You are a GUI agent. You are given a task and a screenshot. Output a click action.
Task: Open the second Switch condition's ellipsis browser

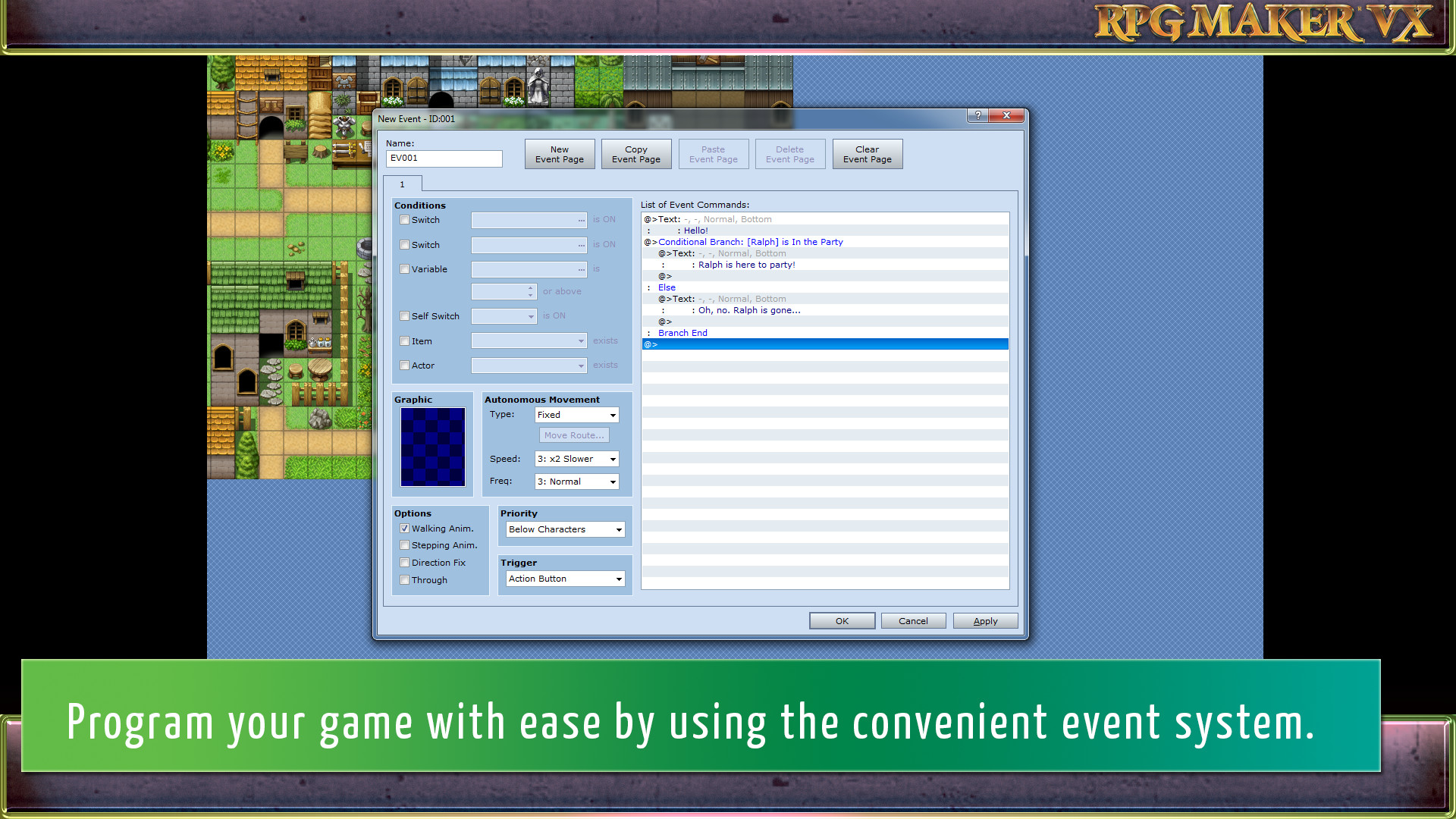(x=580, y=244)
